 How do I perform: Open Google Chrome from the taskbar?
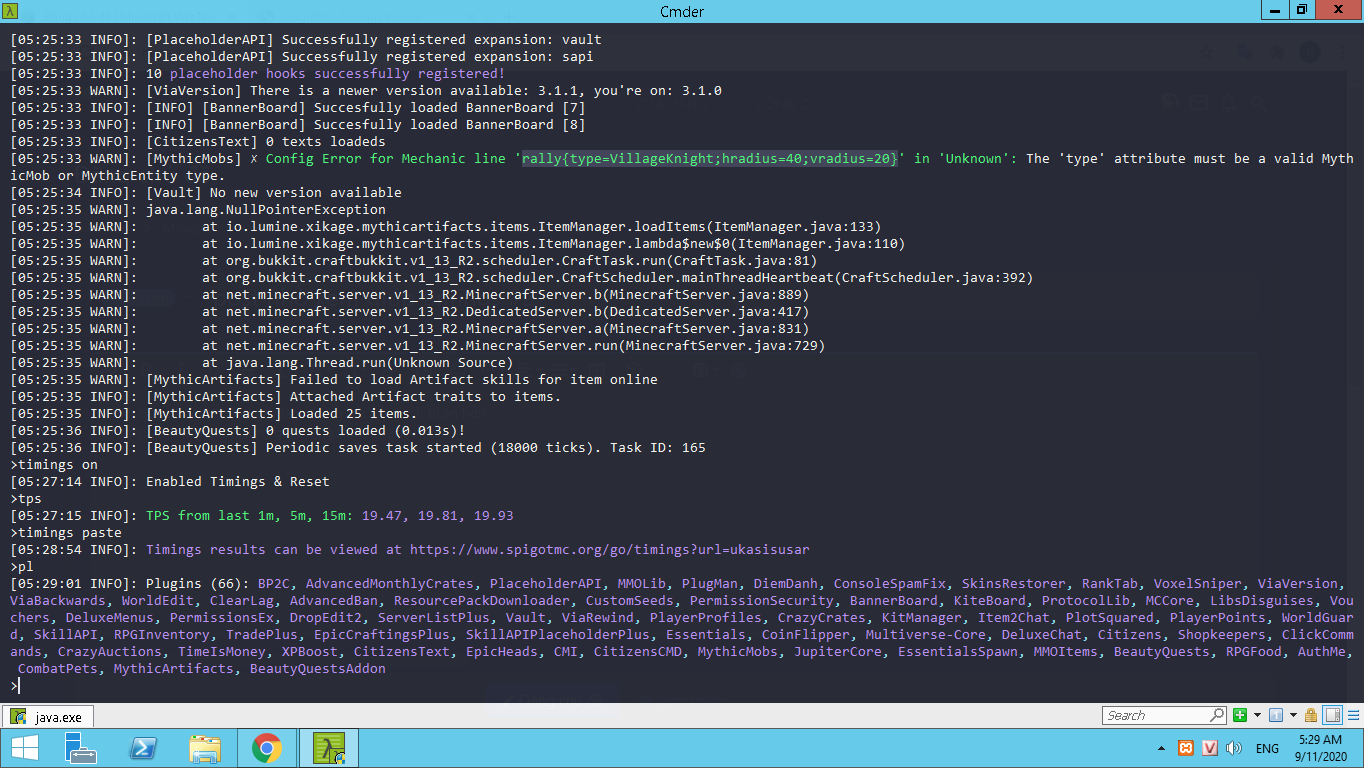pyautogui.click(x=266, y=748)
